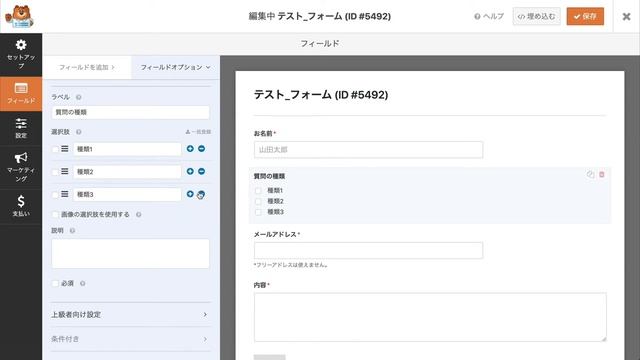Click the Label input containing 質問の種類
Image resolution: width=640 pixels, height=360 pixels.
coord(130,112)
